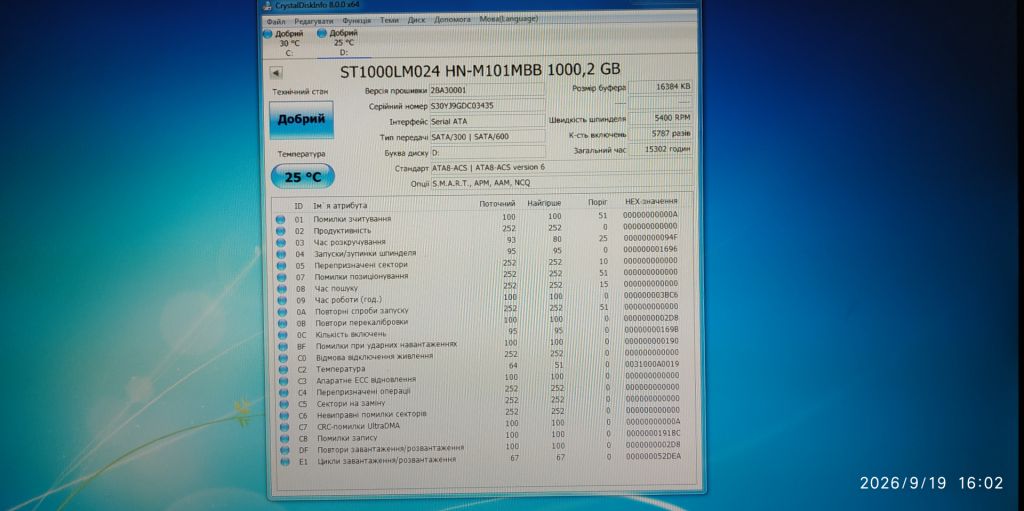Click status icon of attribute 03 Час розкручування

click(281, 242)
